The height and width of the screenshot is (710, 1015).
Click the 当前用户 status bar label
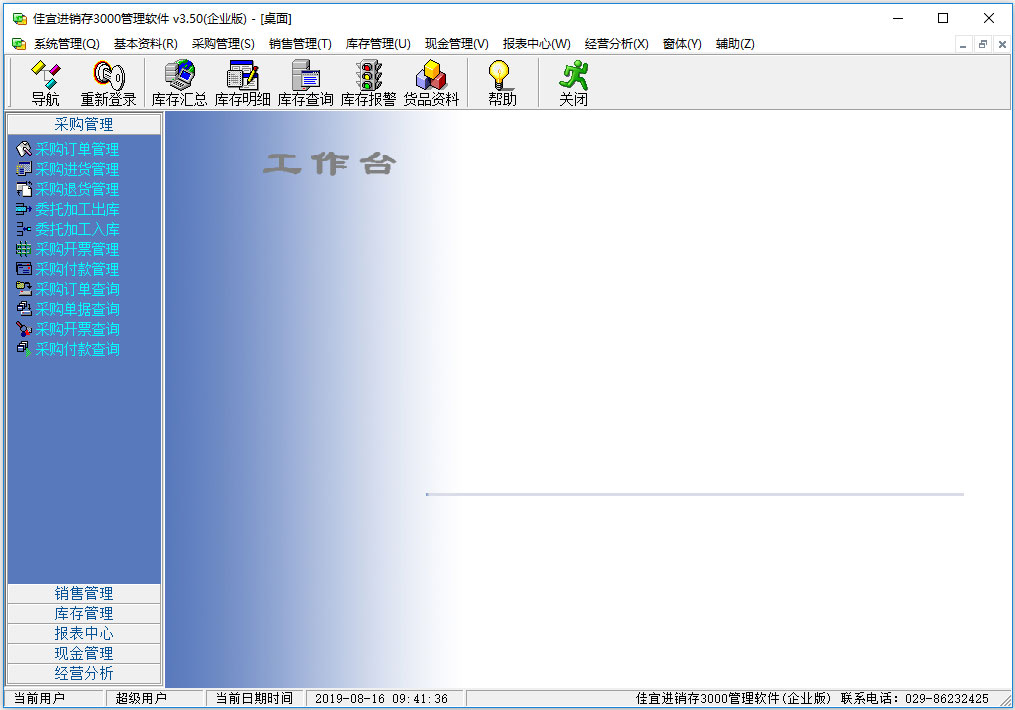39,698
